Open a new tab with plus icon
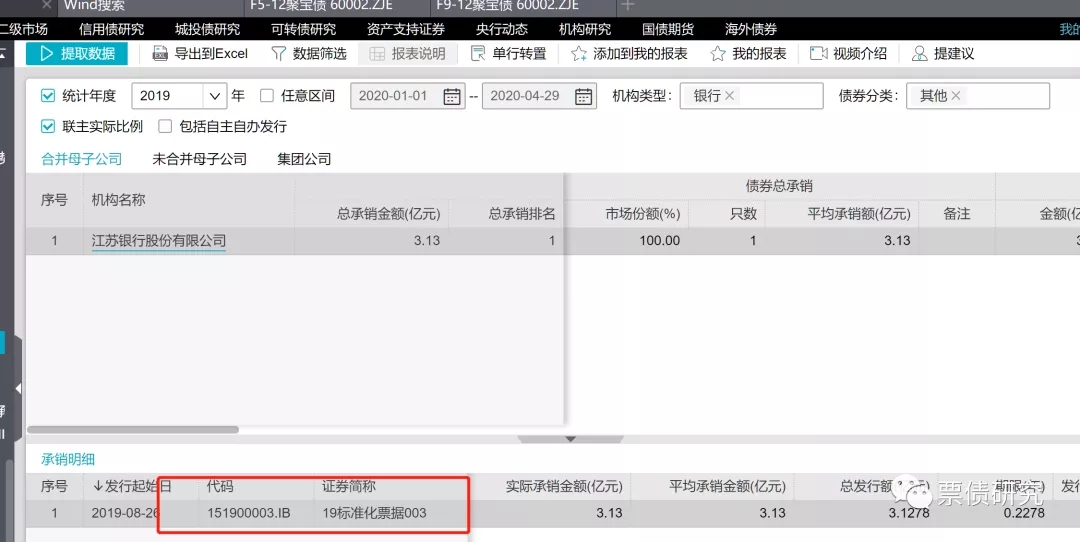This screenshot has width=1080, height=542. tap(627, 6)
